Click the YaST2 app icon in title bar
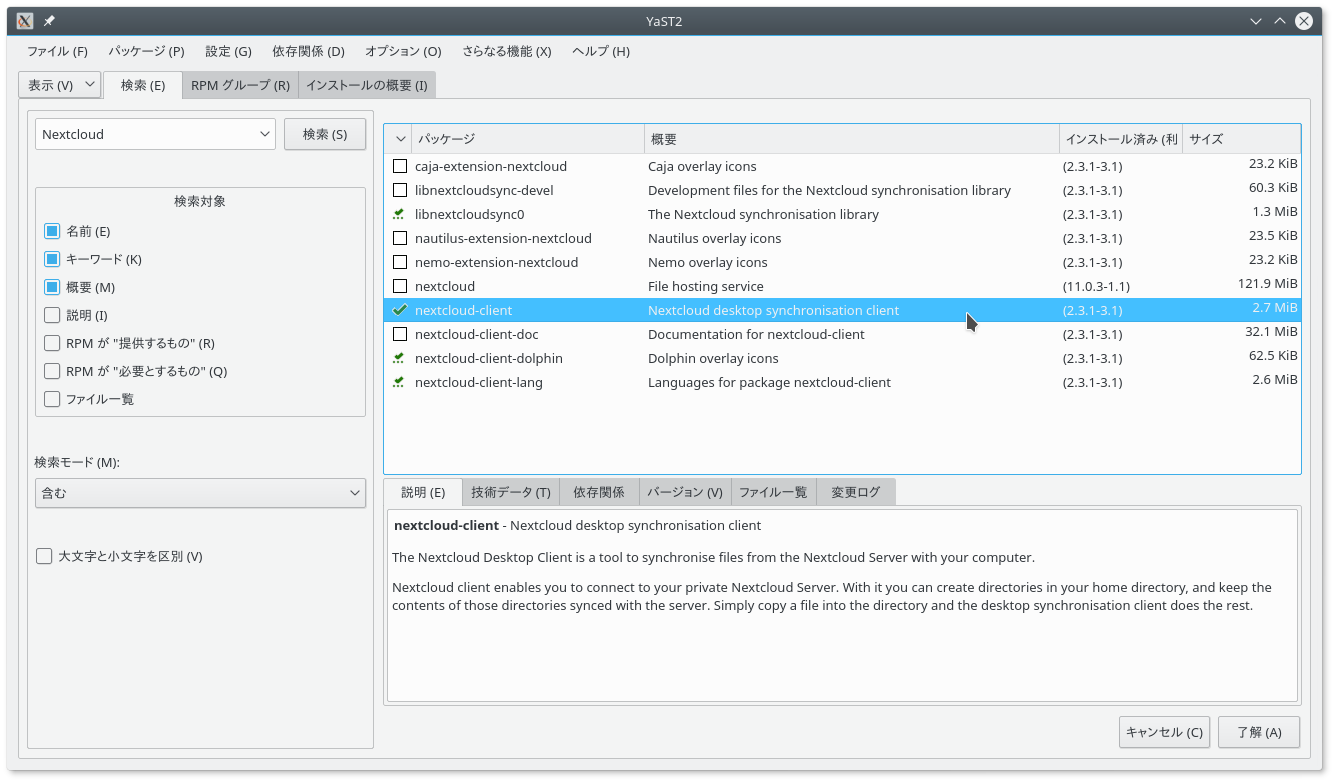This screenshot has height=783, width=1335. pos(25,21)
